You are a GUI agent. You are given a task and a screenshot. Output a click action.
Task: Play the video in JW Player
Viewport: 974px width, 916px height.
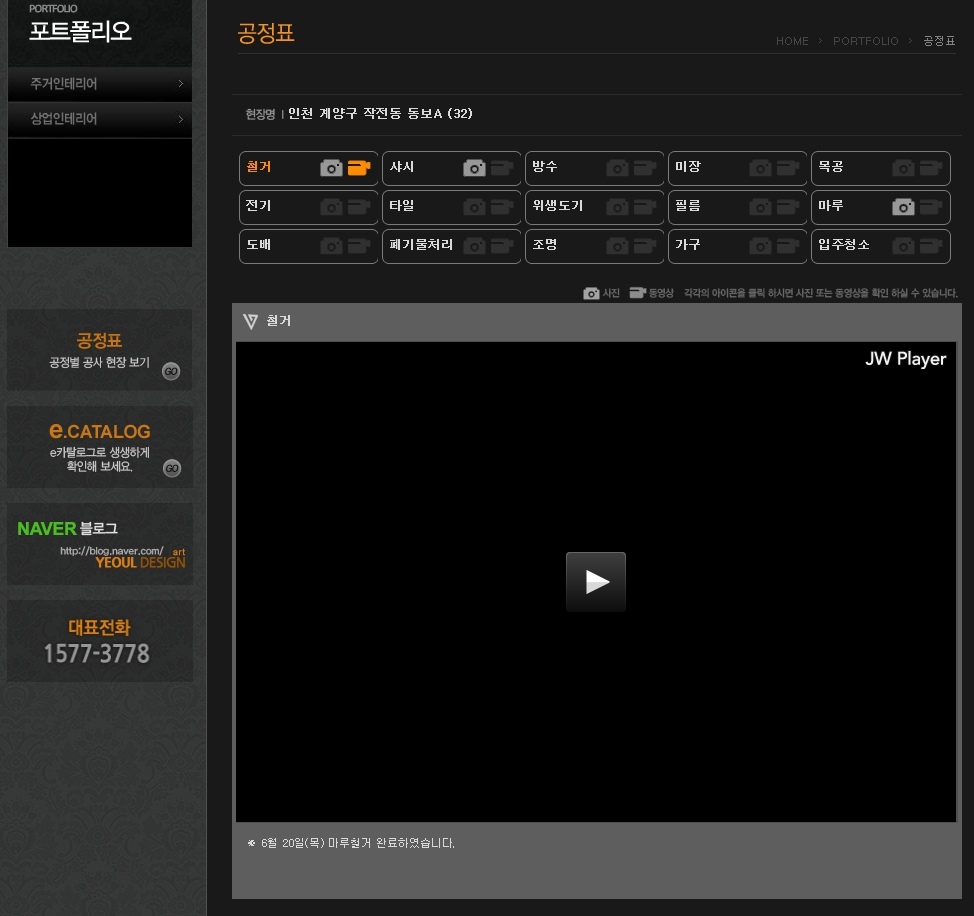coord(595,582)
